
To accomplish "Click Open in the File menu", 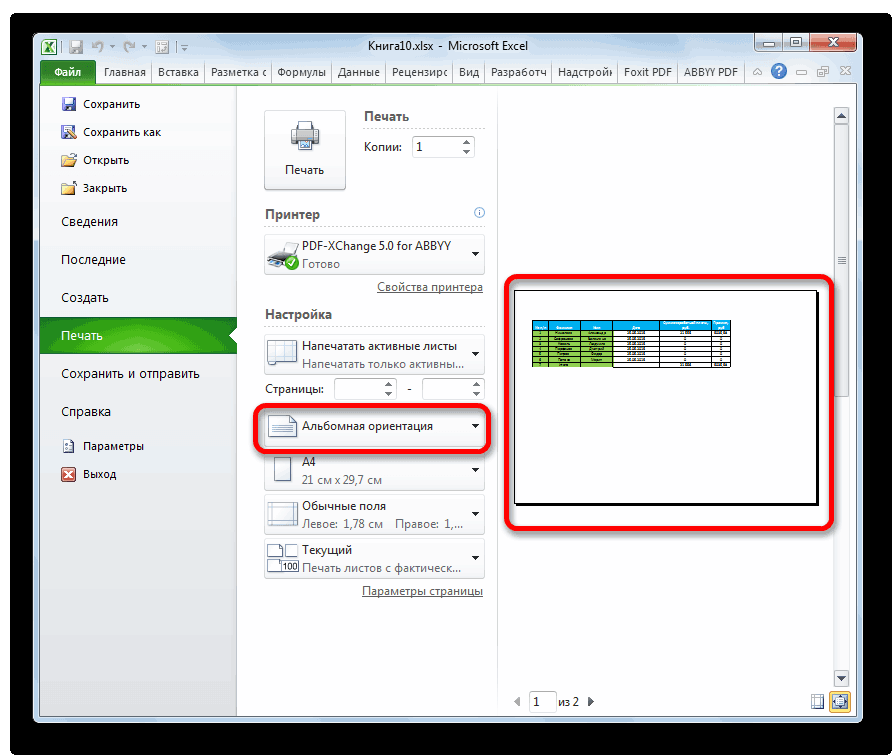I will (x=95, y=160).
